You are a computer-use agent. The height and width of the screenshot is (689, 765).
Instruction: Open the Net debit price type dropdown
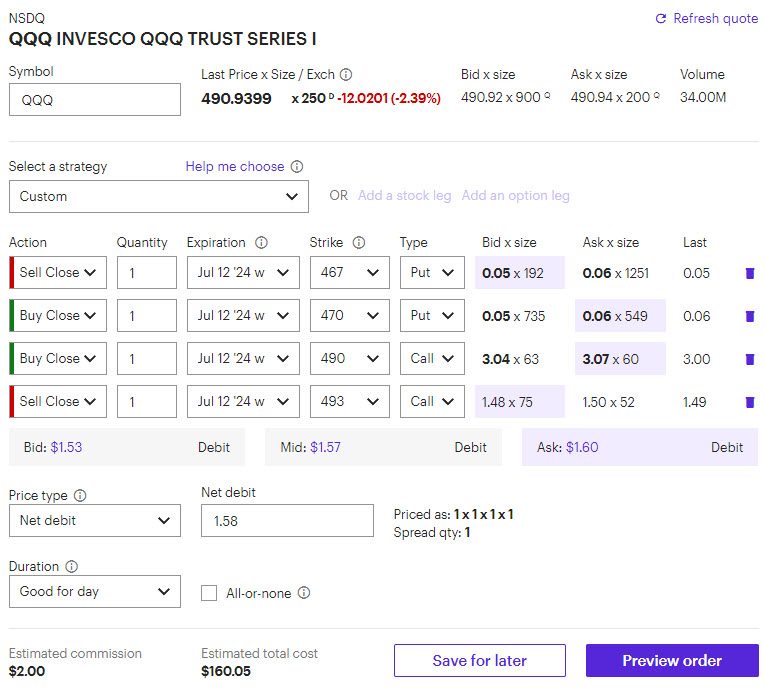click(95, 521)
